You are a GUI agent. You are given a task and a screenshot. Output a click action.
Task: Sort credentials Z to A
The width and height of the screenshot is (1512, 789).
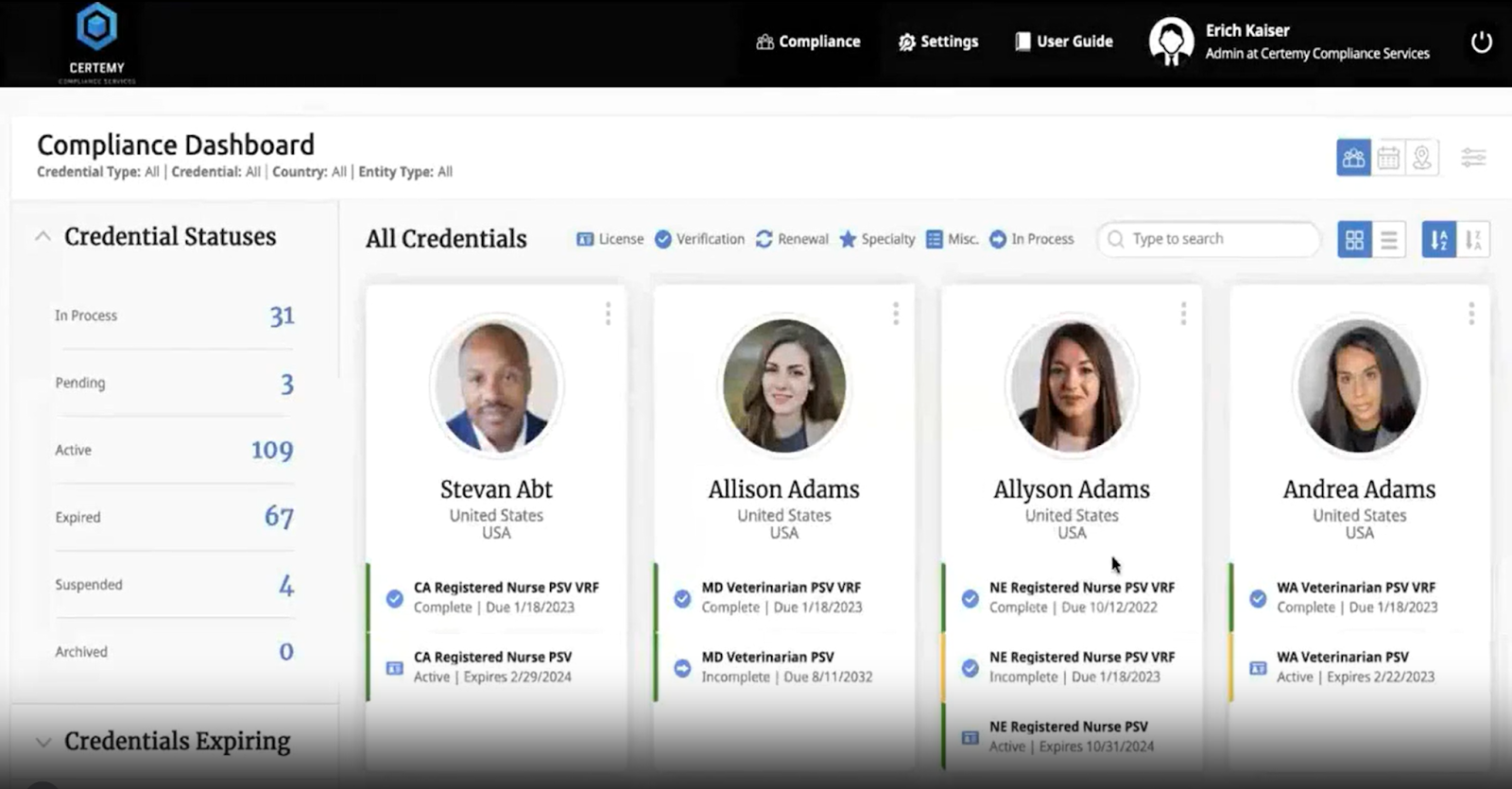tap(1473, 240)
